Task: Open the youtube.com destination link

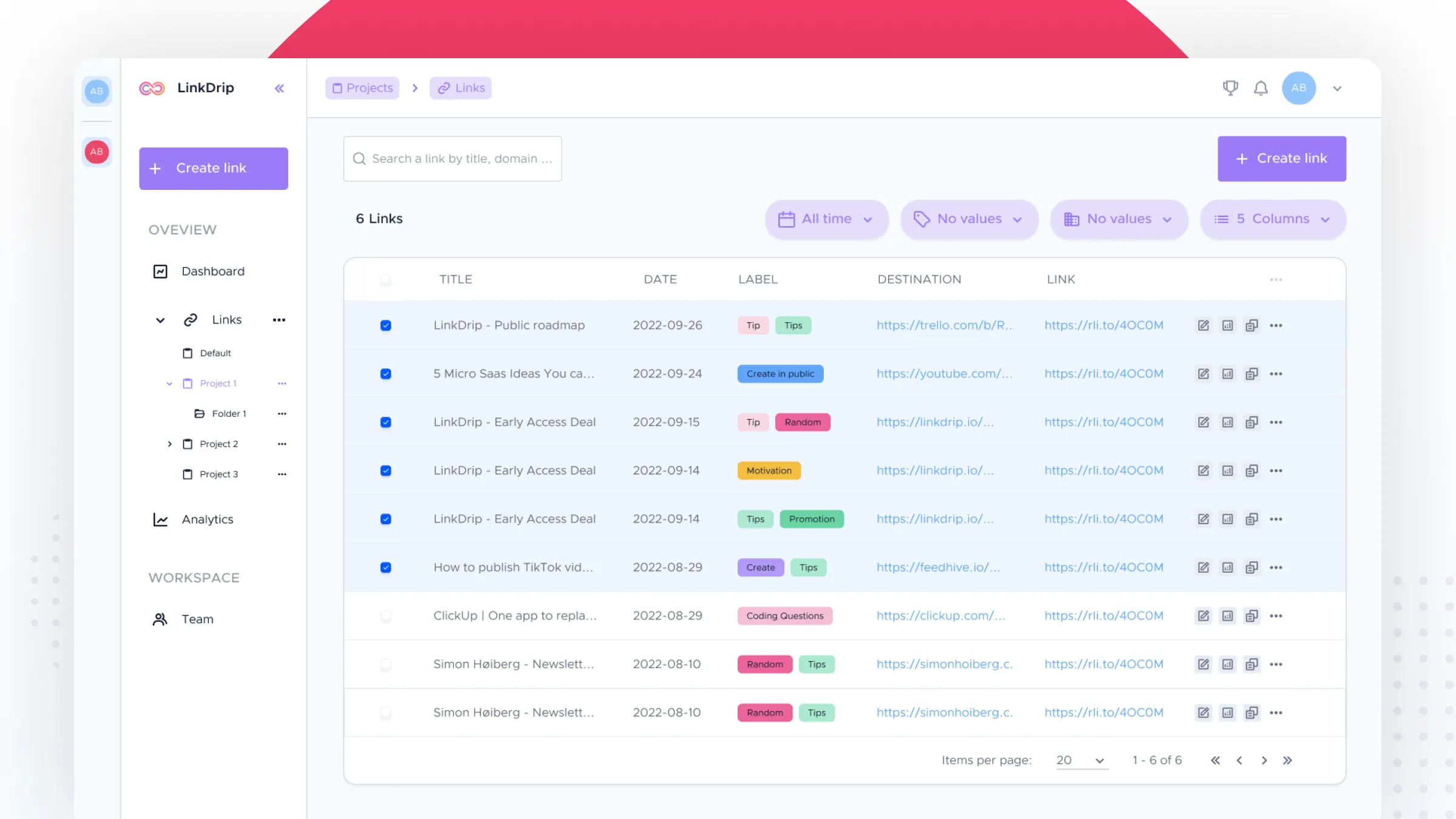Action: click(944, 374)
